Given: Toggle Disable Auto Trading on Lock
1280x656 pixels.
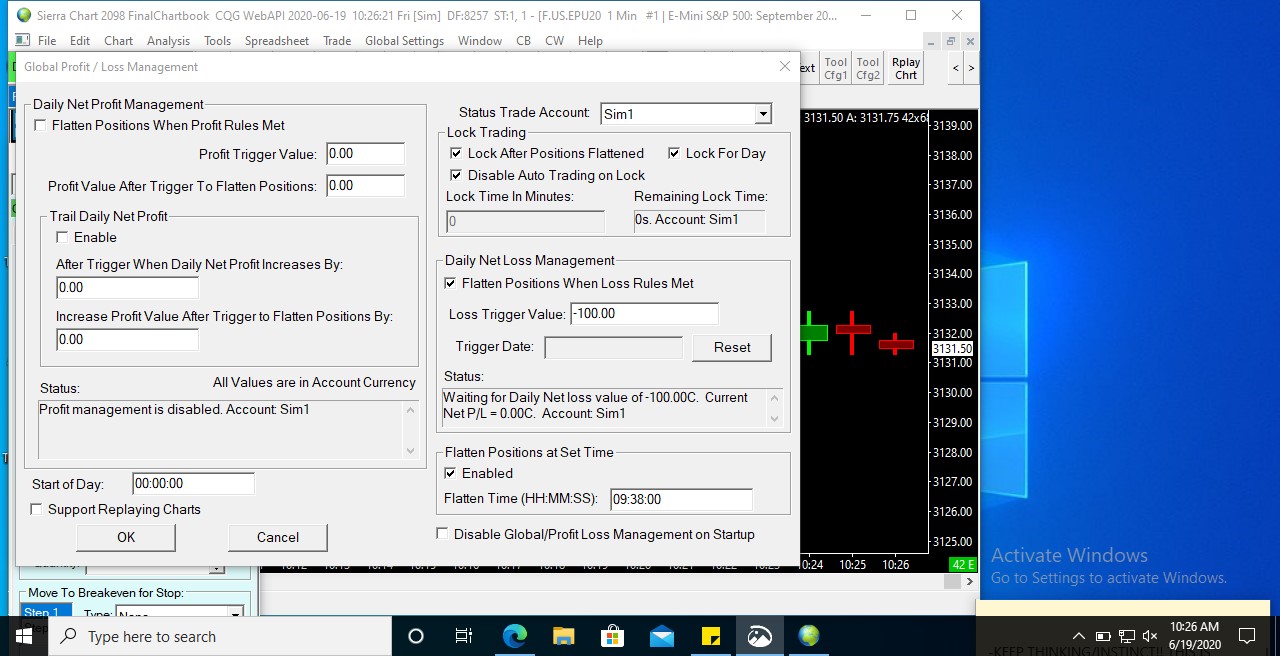Looking at the screenshot, I should click(456, 176).
